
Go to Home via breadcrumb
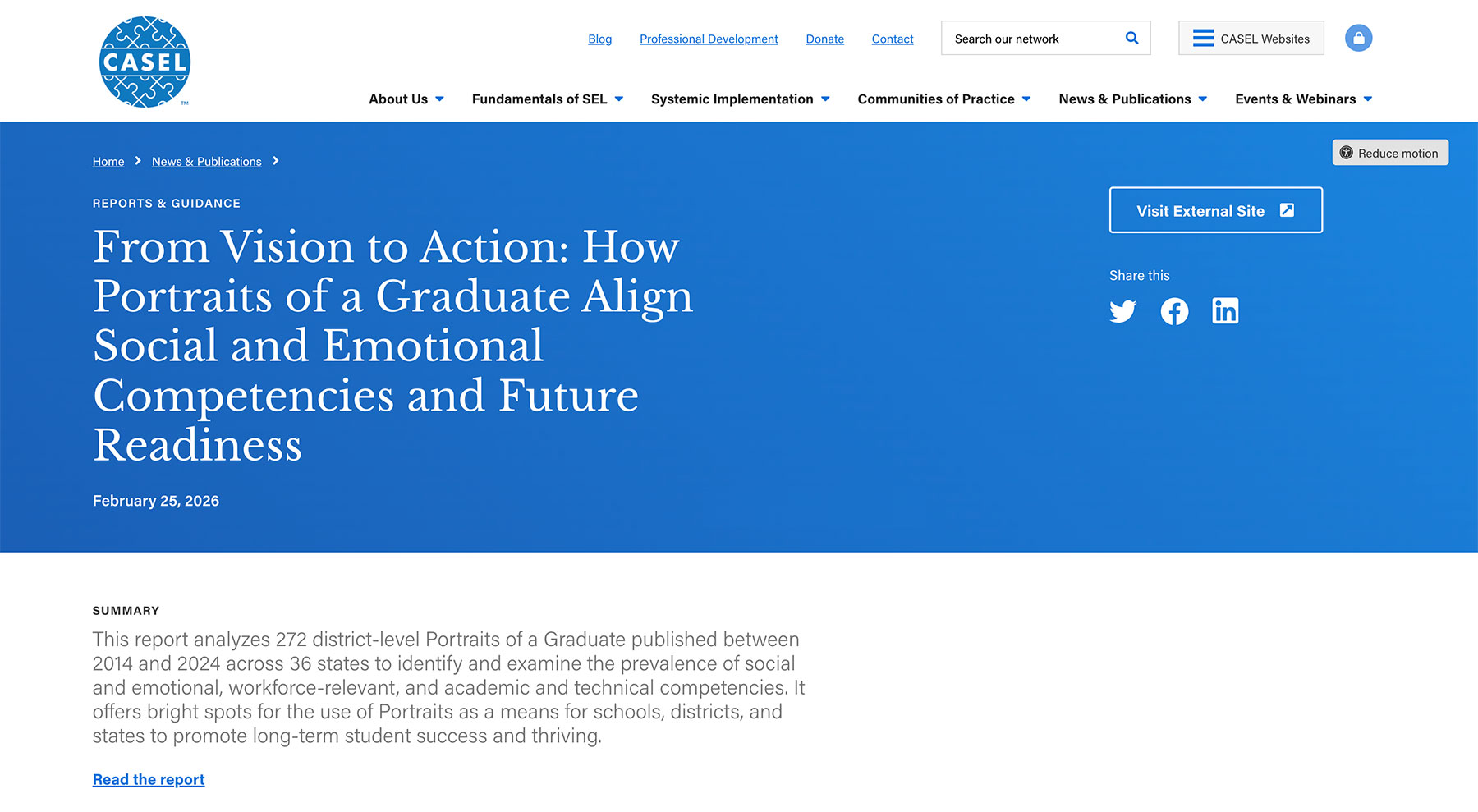(x=108, y=161)
